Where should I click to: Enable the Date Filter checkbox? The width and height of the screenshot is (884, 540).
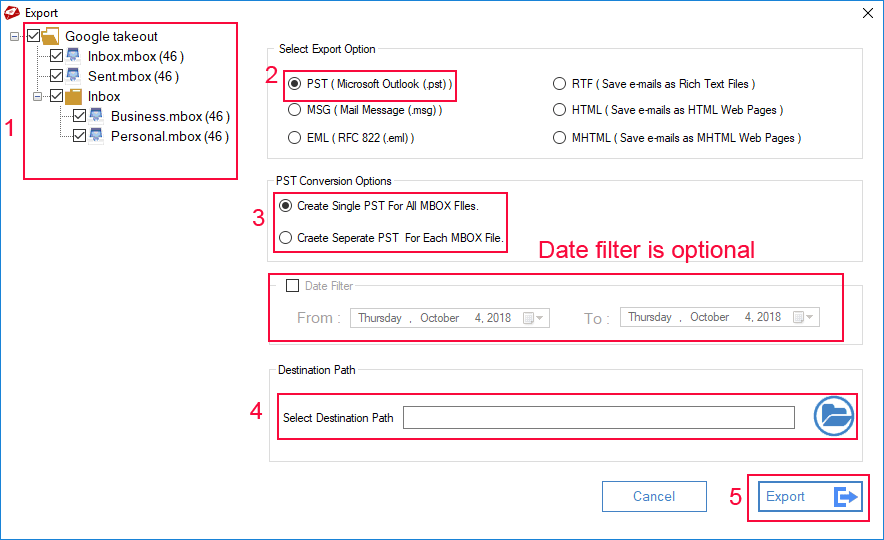(x=292, y=286)
